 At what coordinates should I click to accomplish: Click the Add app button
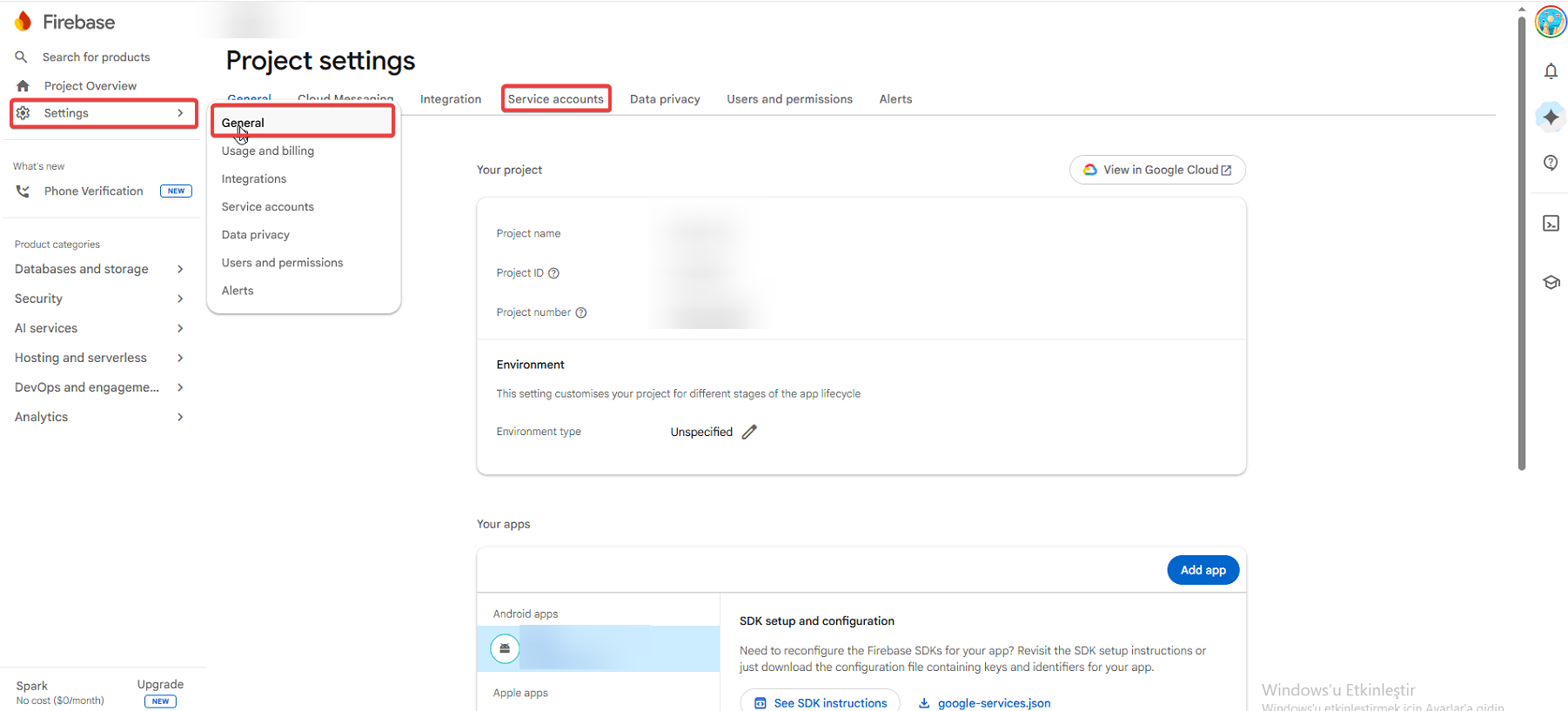(1203, 570)
